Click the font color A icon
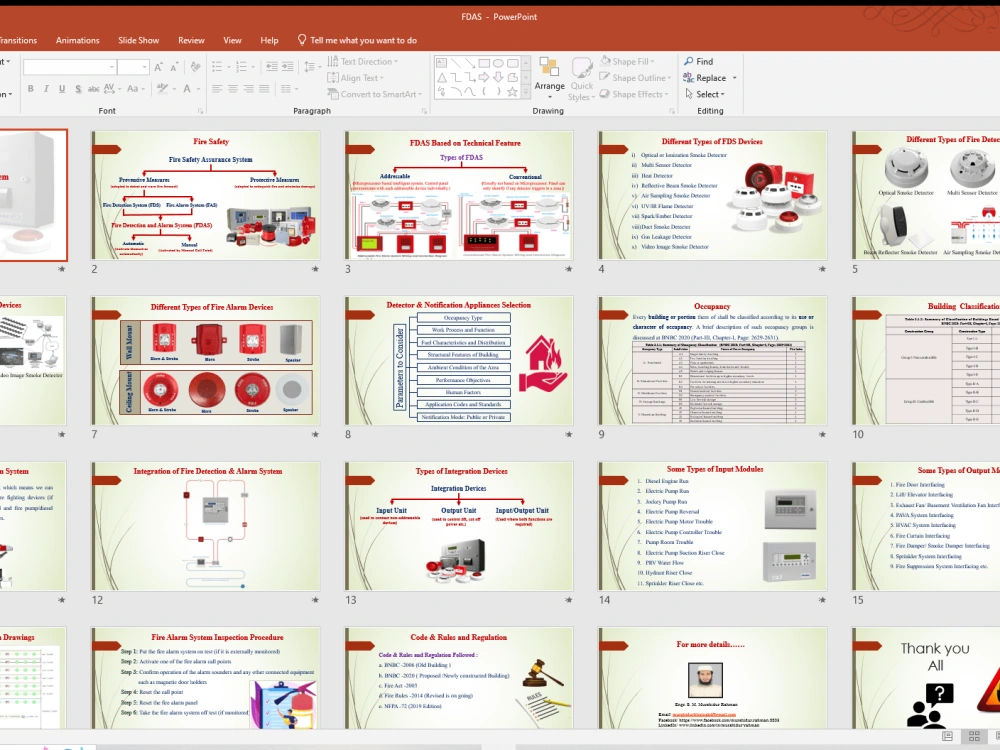Viewport: 1000px width, 750px height. click(x=188, y=89)
